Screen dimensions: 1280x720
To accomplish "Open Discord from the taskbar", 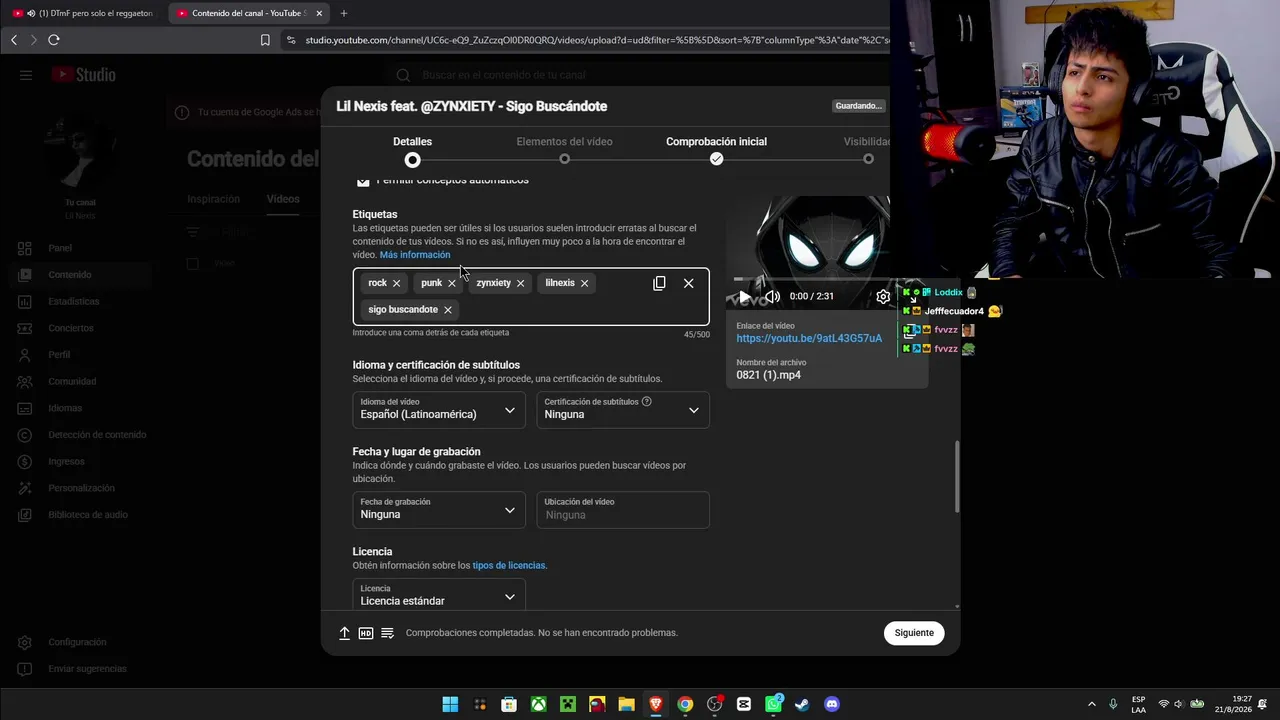I will (832, 704).
